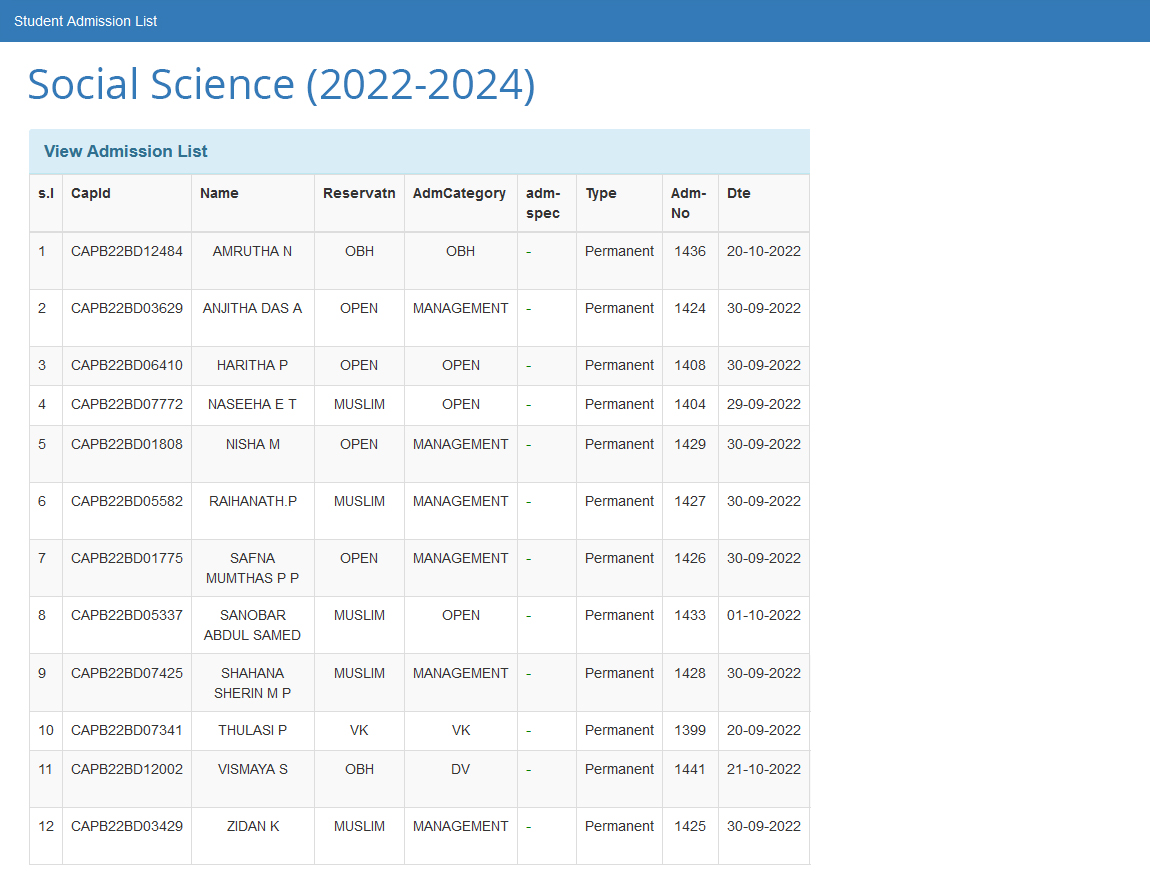Viewport: 1150px width, 895px height.
Task: Click SAFNA MUMTHAS P P name cell
Action: click(x=252, y=568)
